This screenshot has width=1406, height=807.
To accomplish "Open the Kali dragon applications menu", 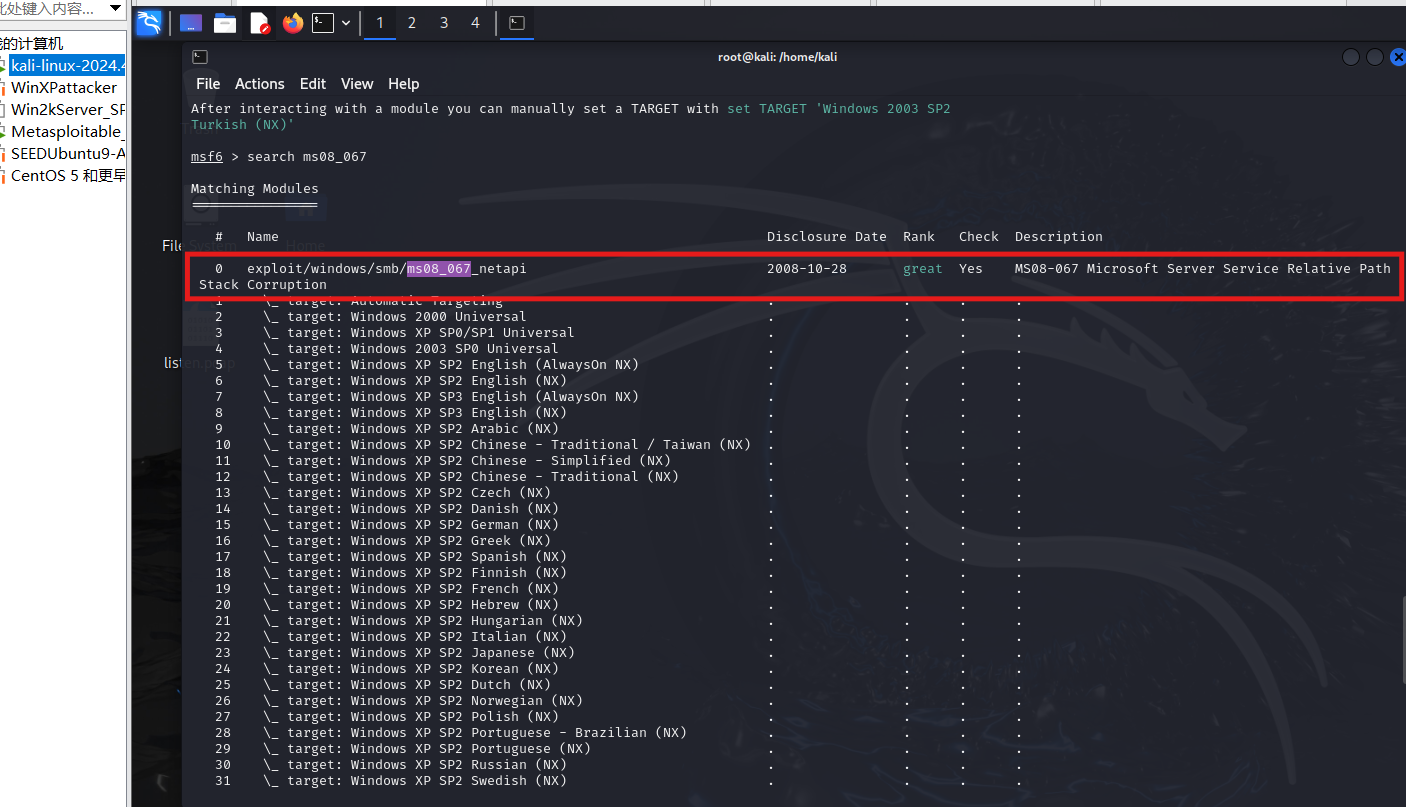I will [148, 23].
